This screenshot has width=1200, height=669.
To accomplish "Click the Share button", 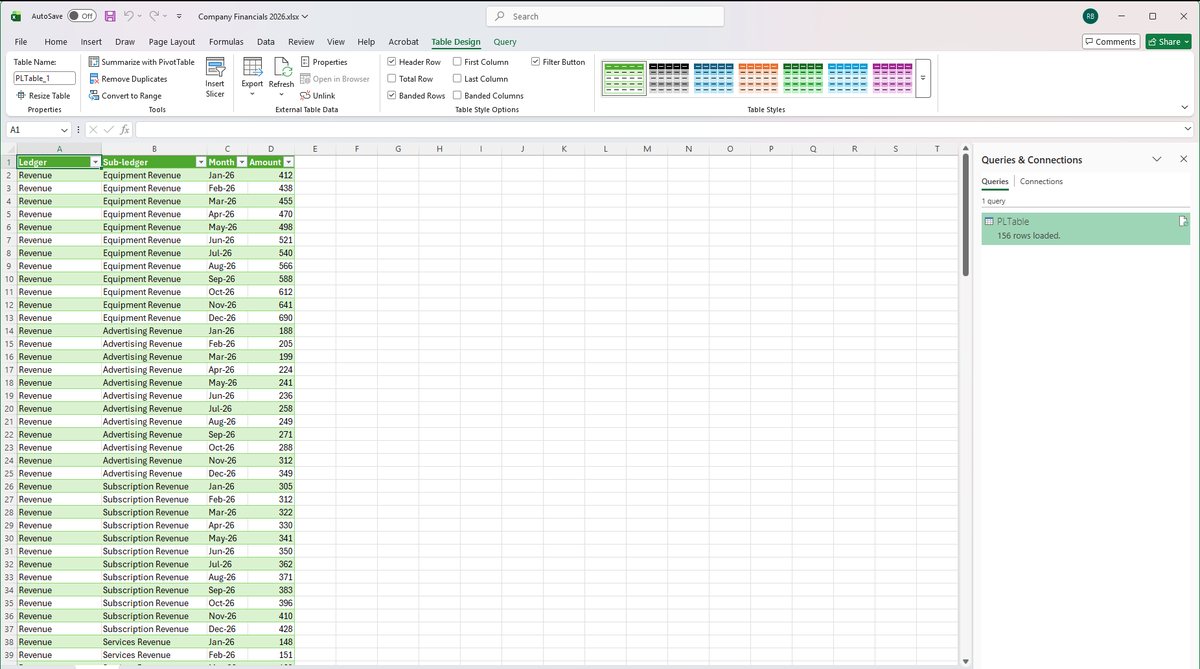I will (1168, 42).
